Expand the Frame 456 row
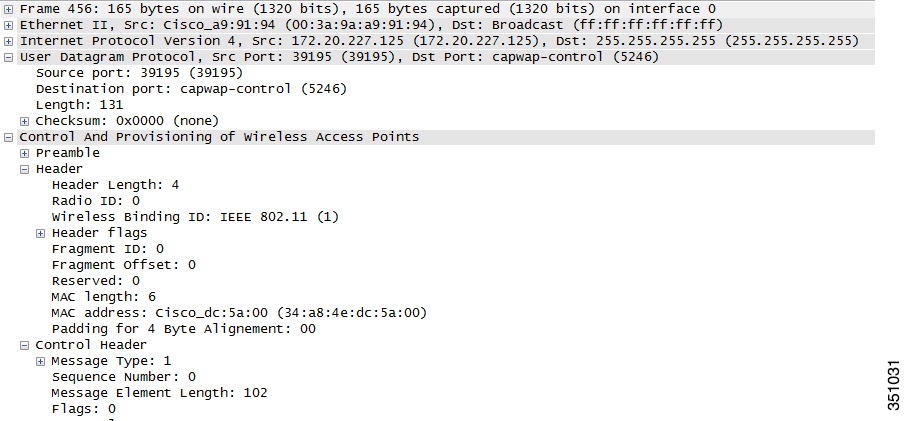 point(9,9)
